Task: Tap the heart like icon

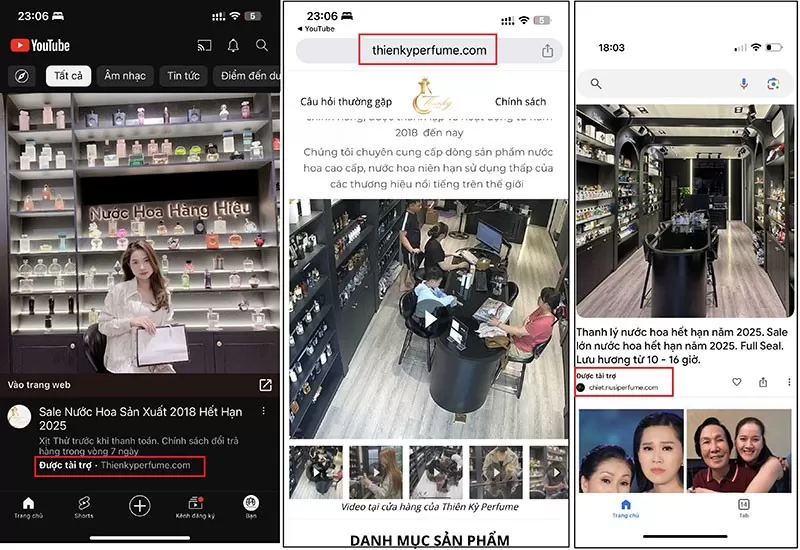Action: point(737,382)
